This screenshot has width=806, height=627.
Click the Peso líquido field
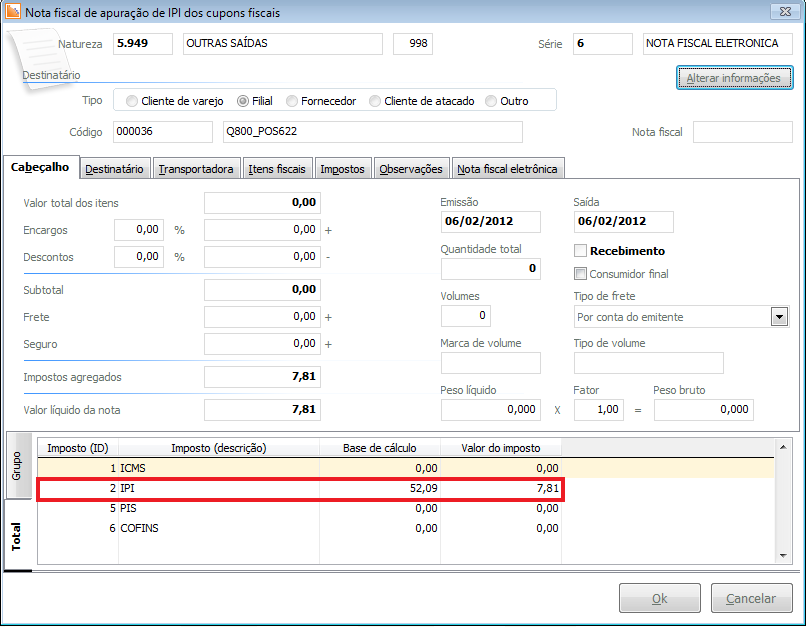point(490,410)
